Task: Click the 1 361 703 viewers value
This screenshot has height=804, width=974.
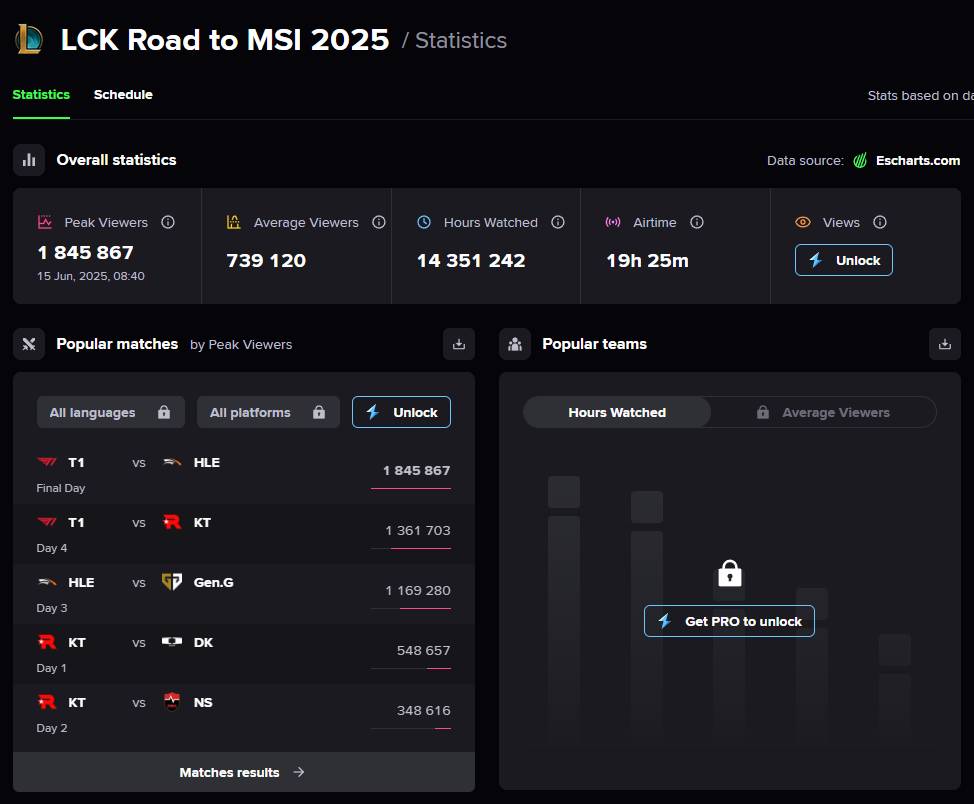Action: (417, 530)
